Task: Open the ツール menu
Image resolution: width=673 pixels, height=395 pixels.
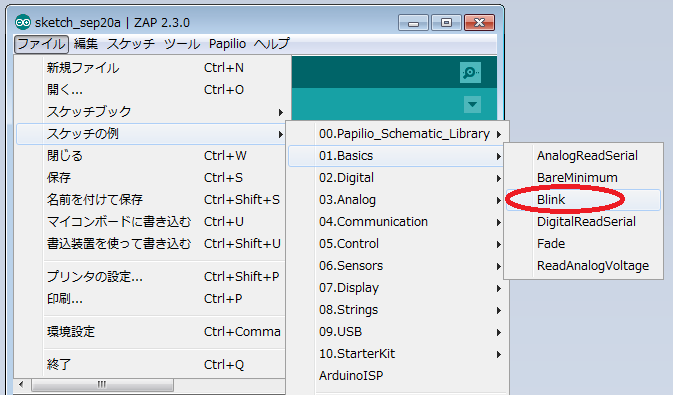Action: point(182,44)
